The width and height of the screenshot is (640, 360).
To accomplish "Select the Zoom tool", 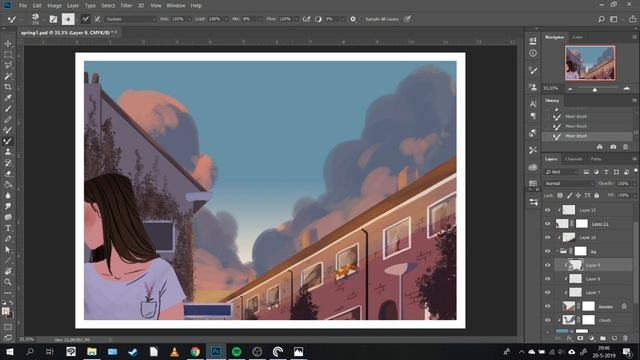I will tap(8, 282).
